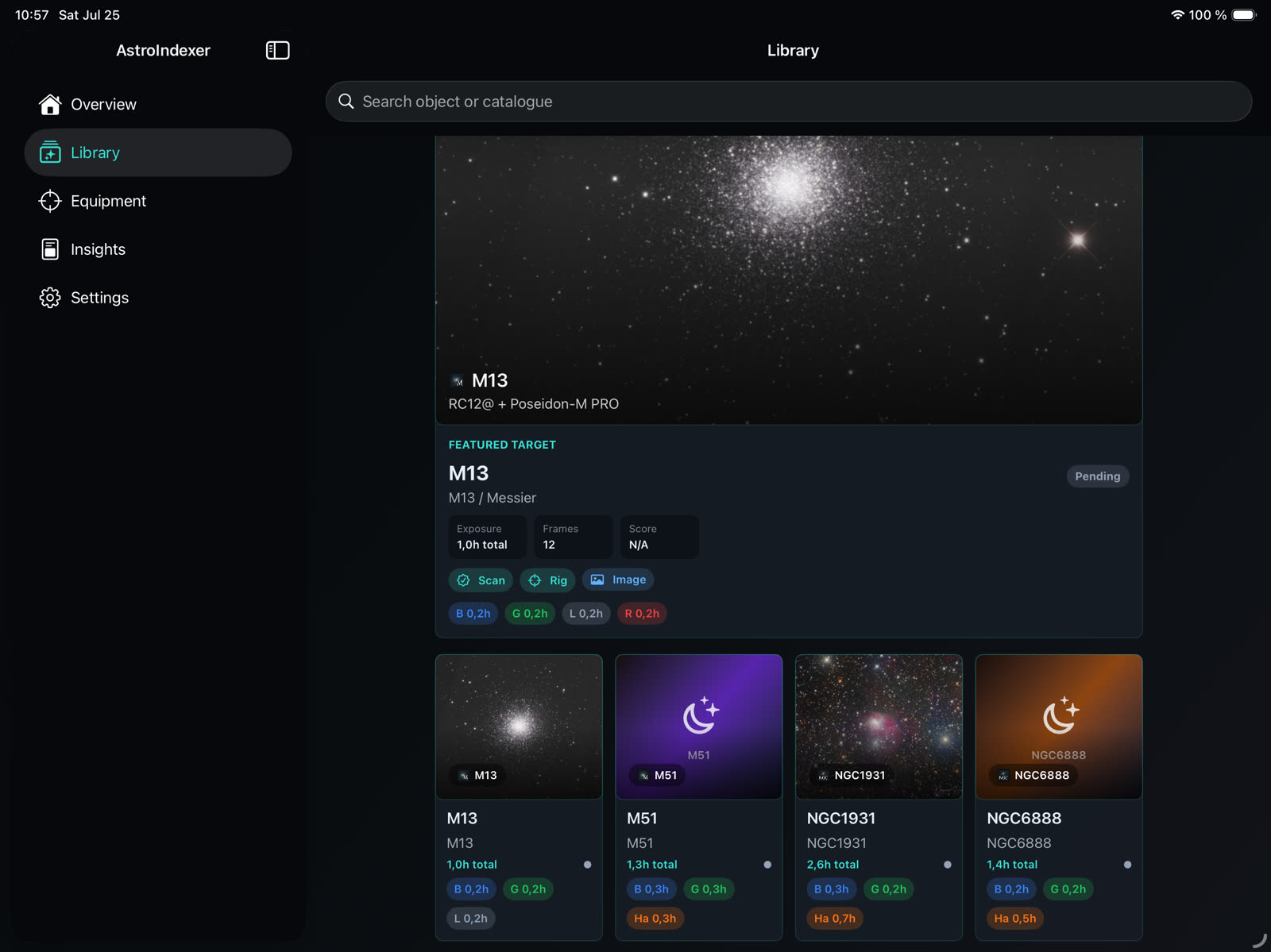Click the M13 catalogue badge on its thumbnail
Screen dimensions: 1271x952
pos(479,775)
